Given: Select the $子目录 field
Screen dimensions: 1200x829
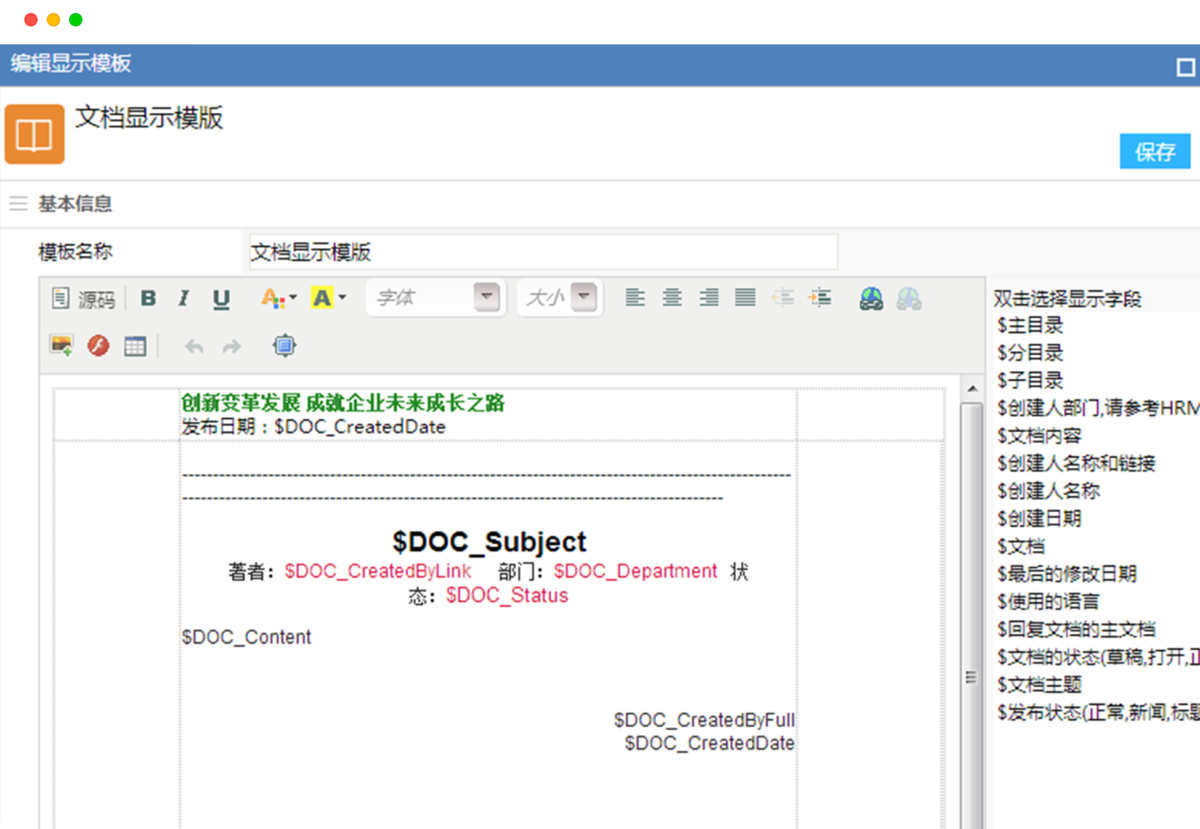Looking at the screenshot, I should 1030,380.
